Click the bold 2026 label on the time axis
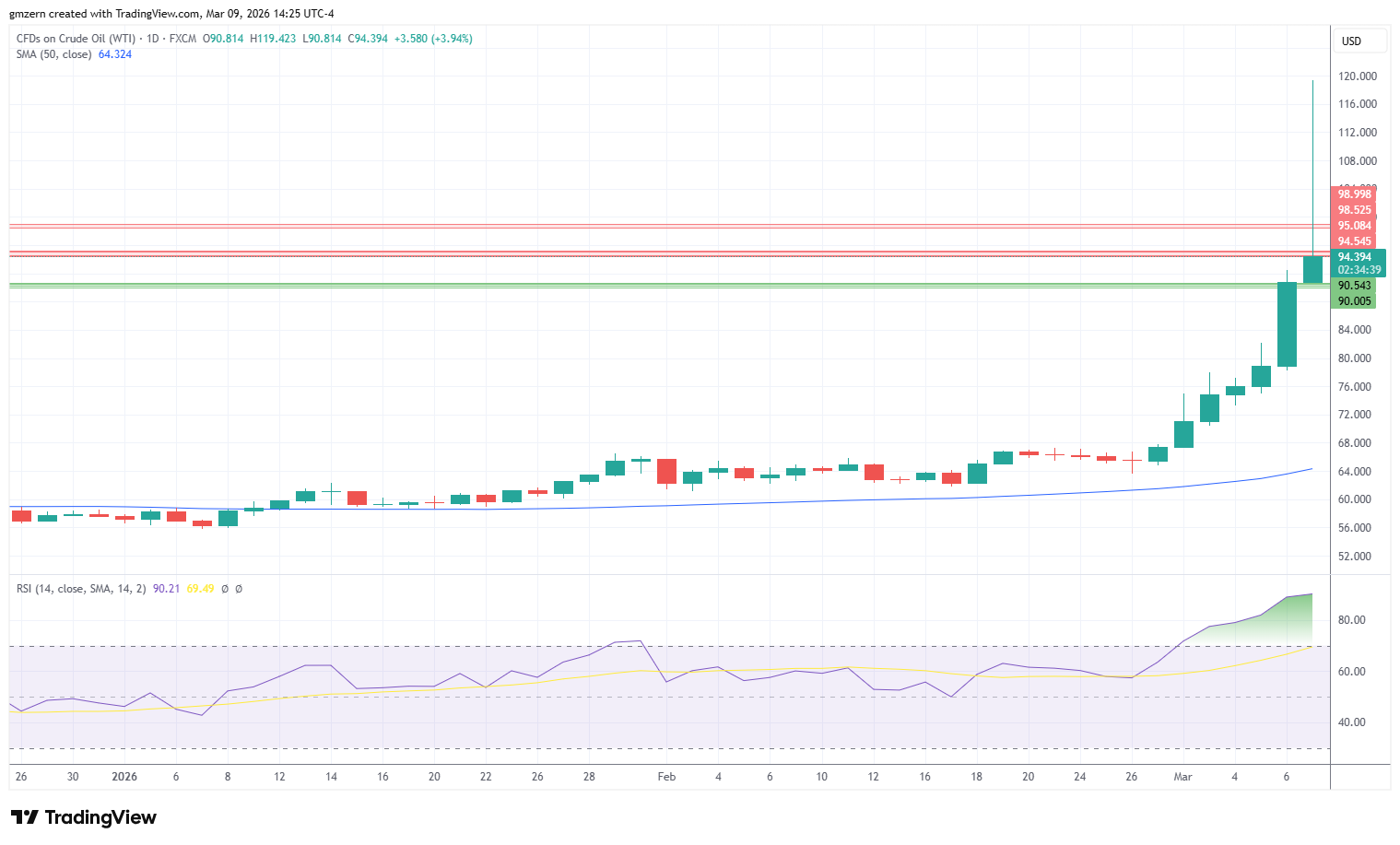 coord(124,777)
